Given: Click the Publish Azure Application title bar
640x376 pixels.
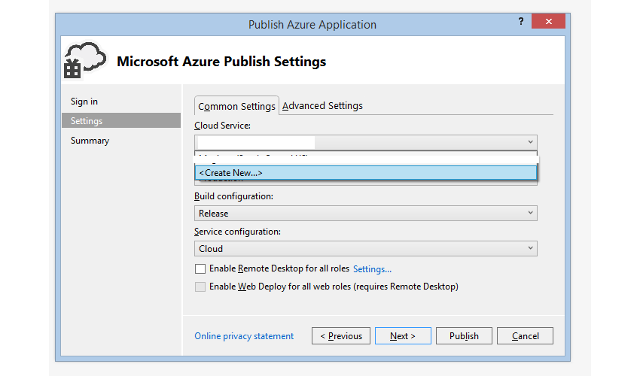Looking at the screenshot, I should [312, 24].
